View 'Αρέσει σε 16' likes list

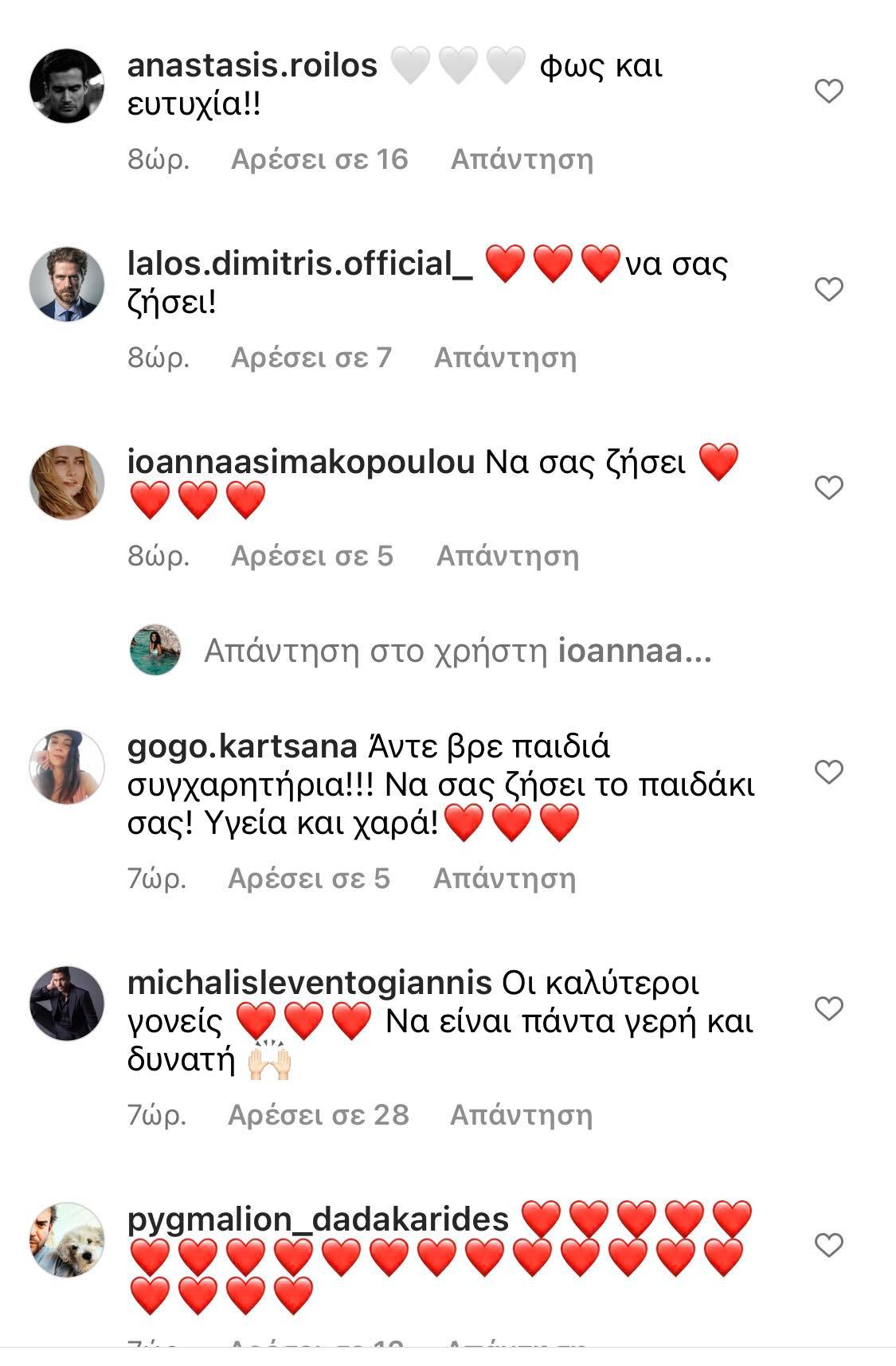pos(319,159)
